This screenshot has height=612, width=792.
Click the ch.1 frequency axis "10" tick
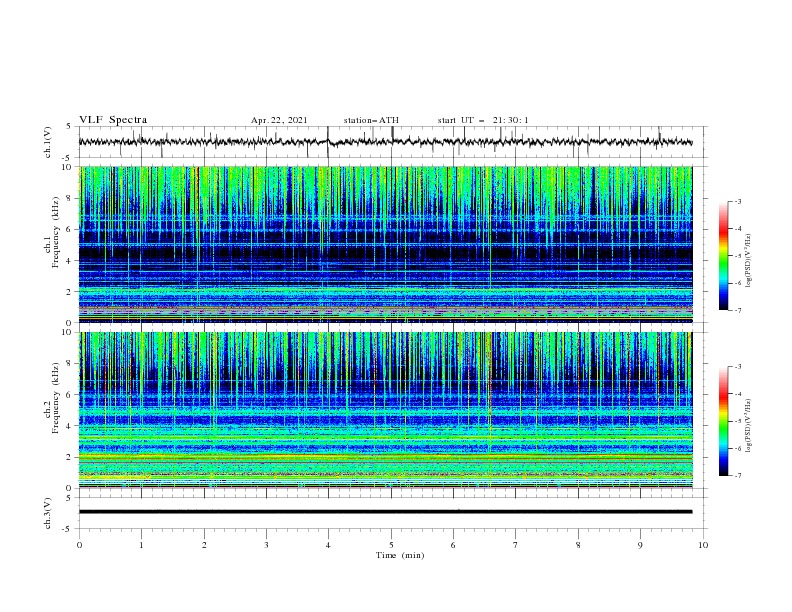[67, 167]
